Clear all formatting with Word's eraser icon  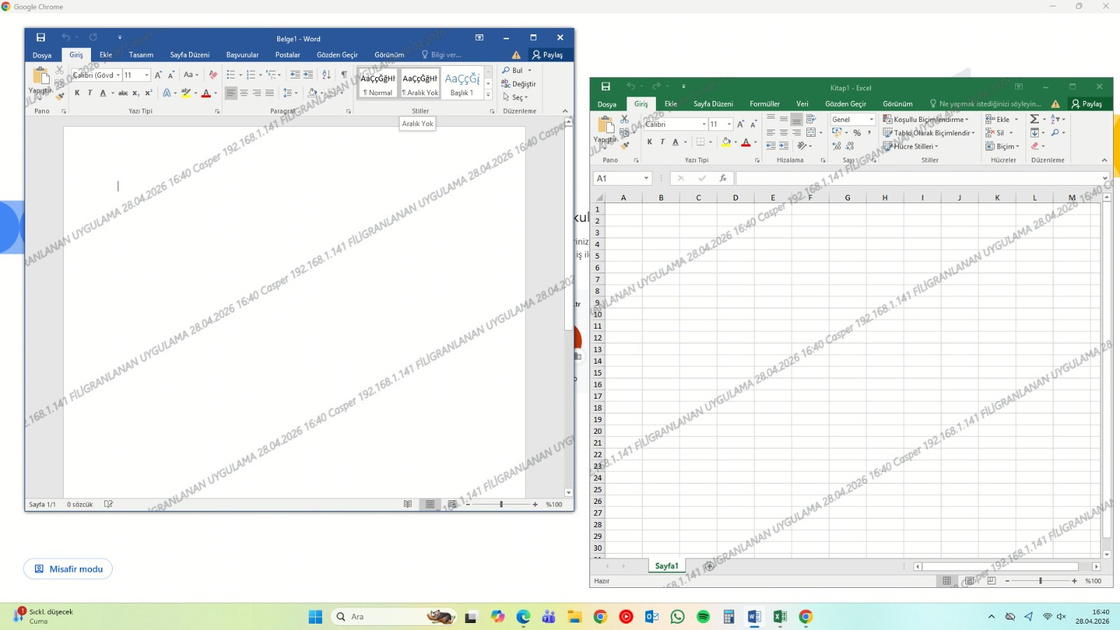(x=212, y=74)
